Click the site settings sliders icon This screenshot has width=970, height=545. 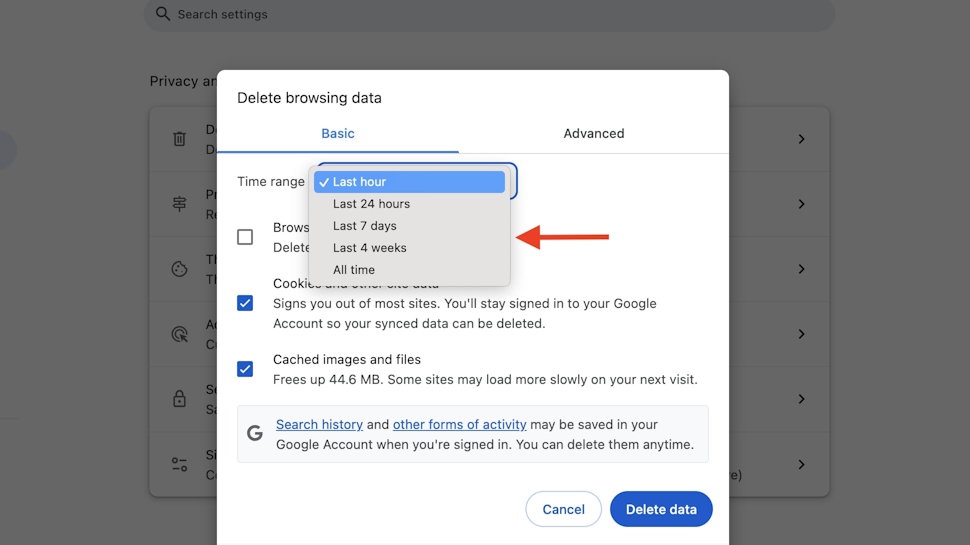[x=179, y=464]
